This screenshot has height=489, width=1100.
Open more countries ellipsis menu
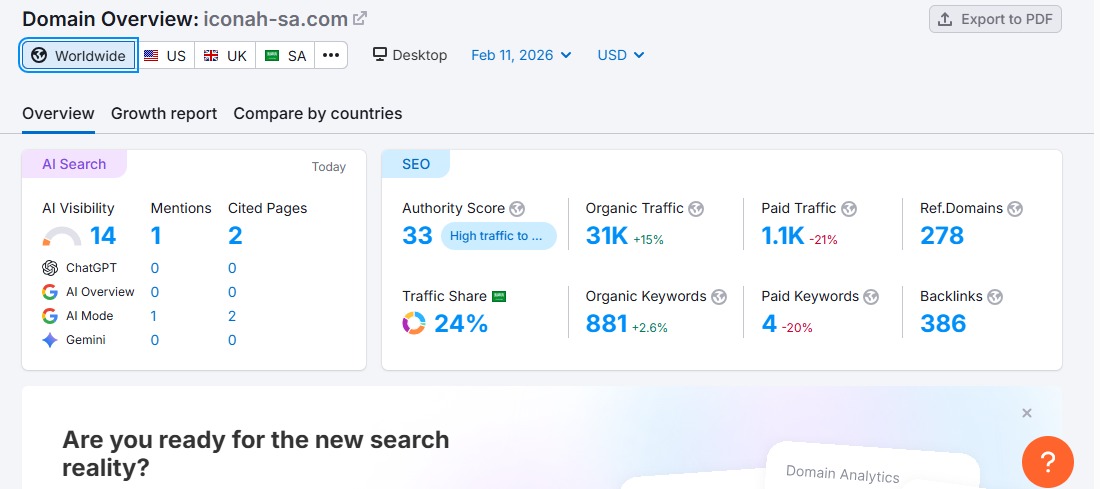331,55
